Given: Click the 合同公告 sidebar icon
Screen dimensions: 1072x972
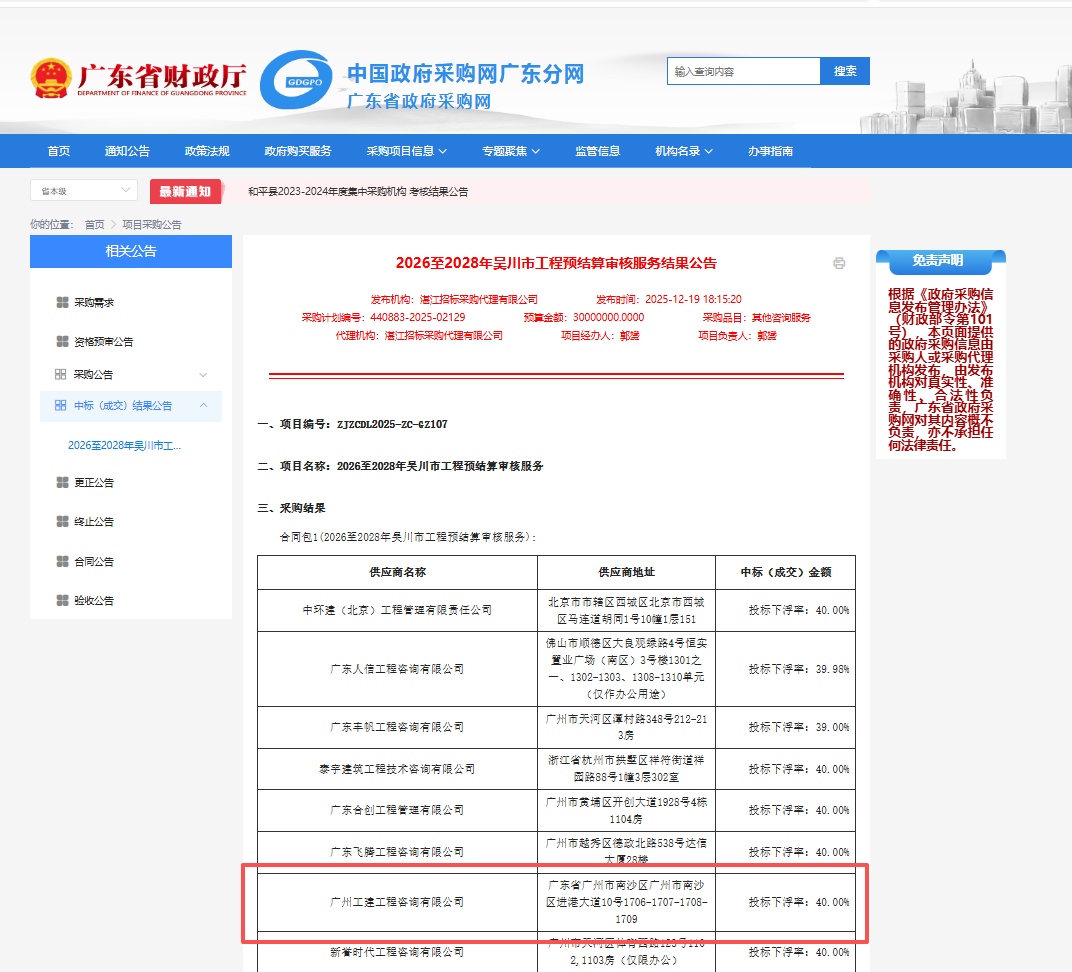Looking at the screenshot, I should click(62, 562).
